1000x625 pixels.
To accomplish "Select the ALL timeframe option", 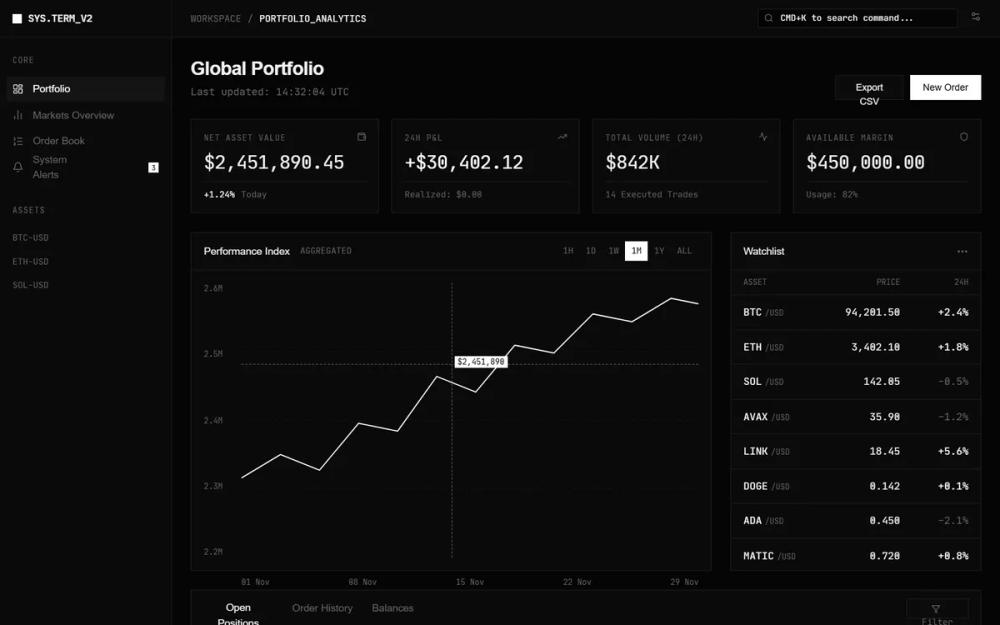I will [685, 251].
